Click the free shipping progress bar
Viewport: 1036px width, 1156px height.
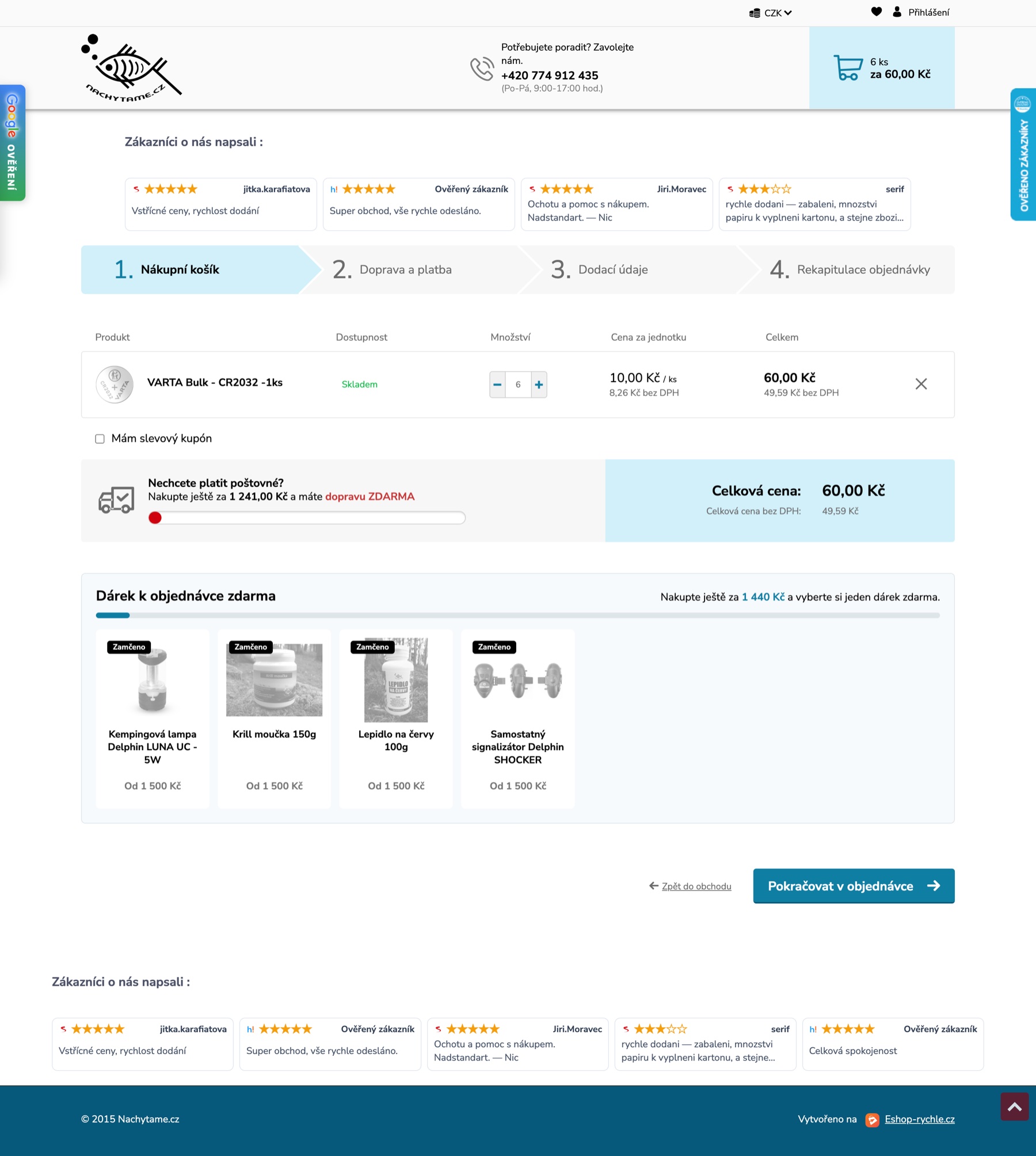click(x=307, y=518)
